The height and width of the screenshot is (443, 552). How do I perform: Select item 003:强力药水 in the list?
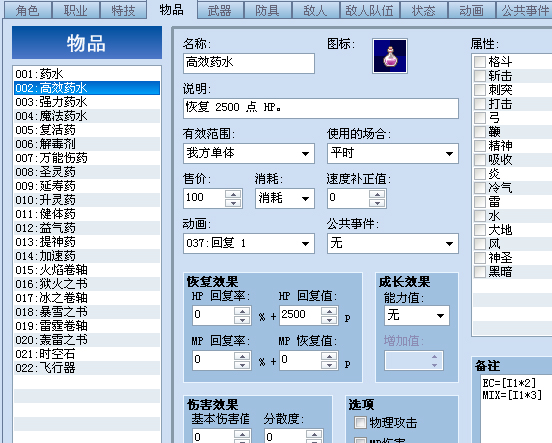point(87,102)
